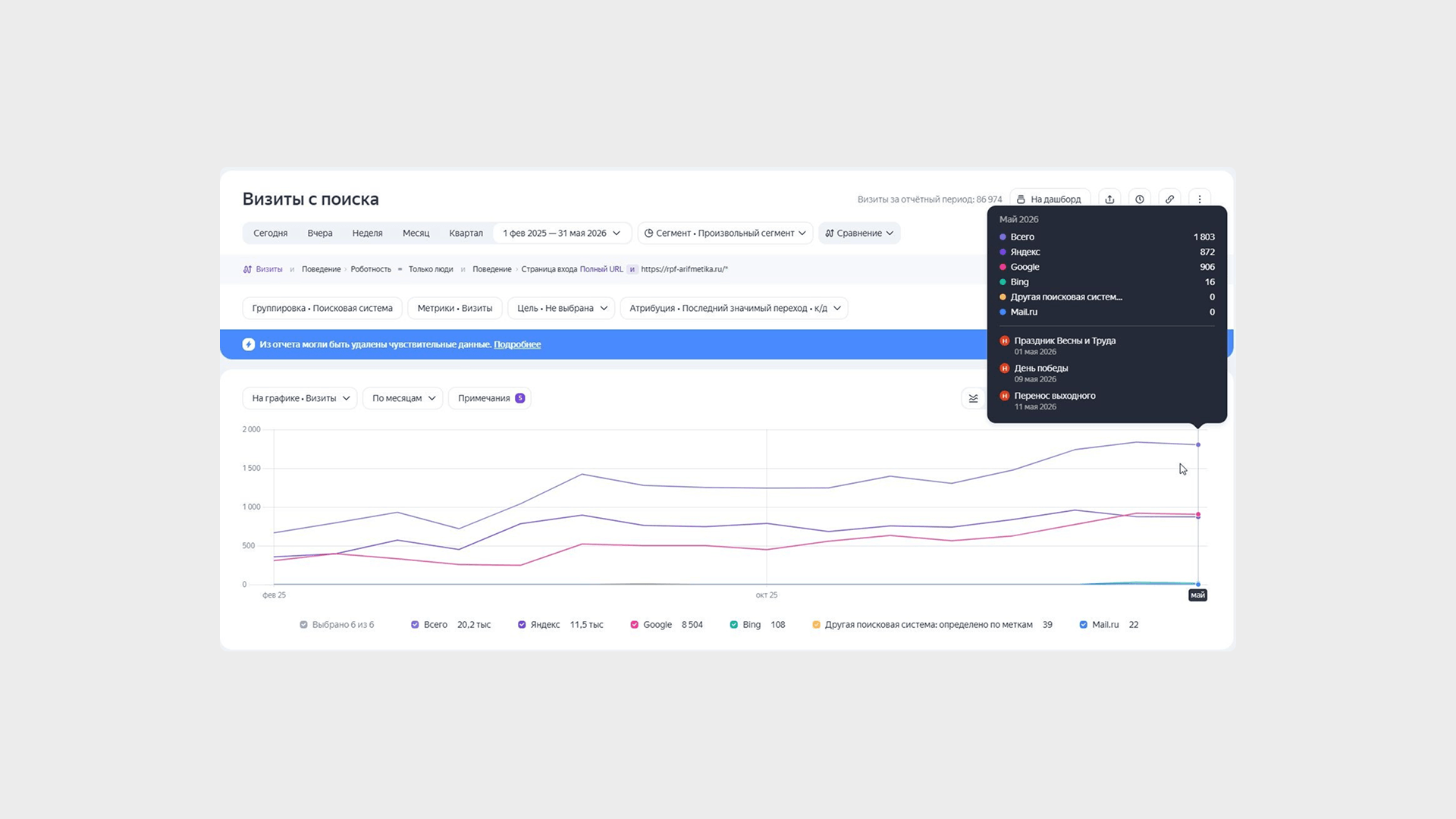Disable the Bing series checkbox
Viewport: 1456px width, 819px height.
pyautogui.click(x=733, y=625)
